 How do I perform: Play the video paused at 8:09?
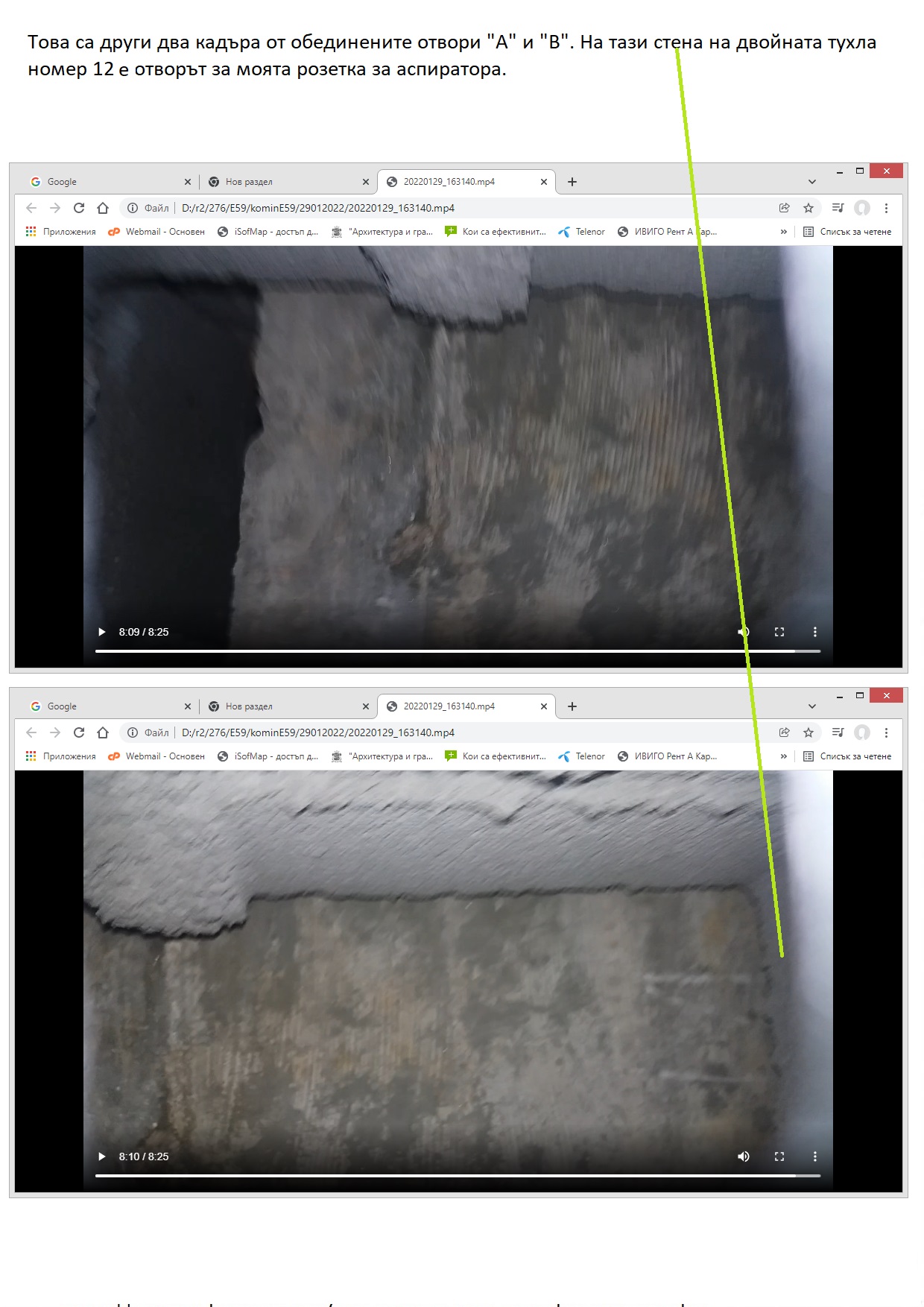[102, 632]
